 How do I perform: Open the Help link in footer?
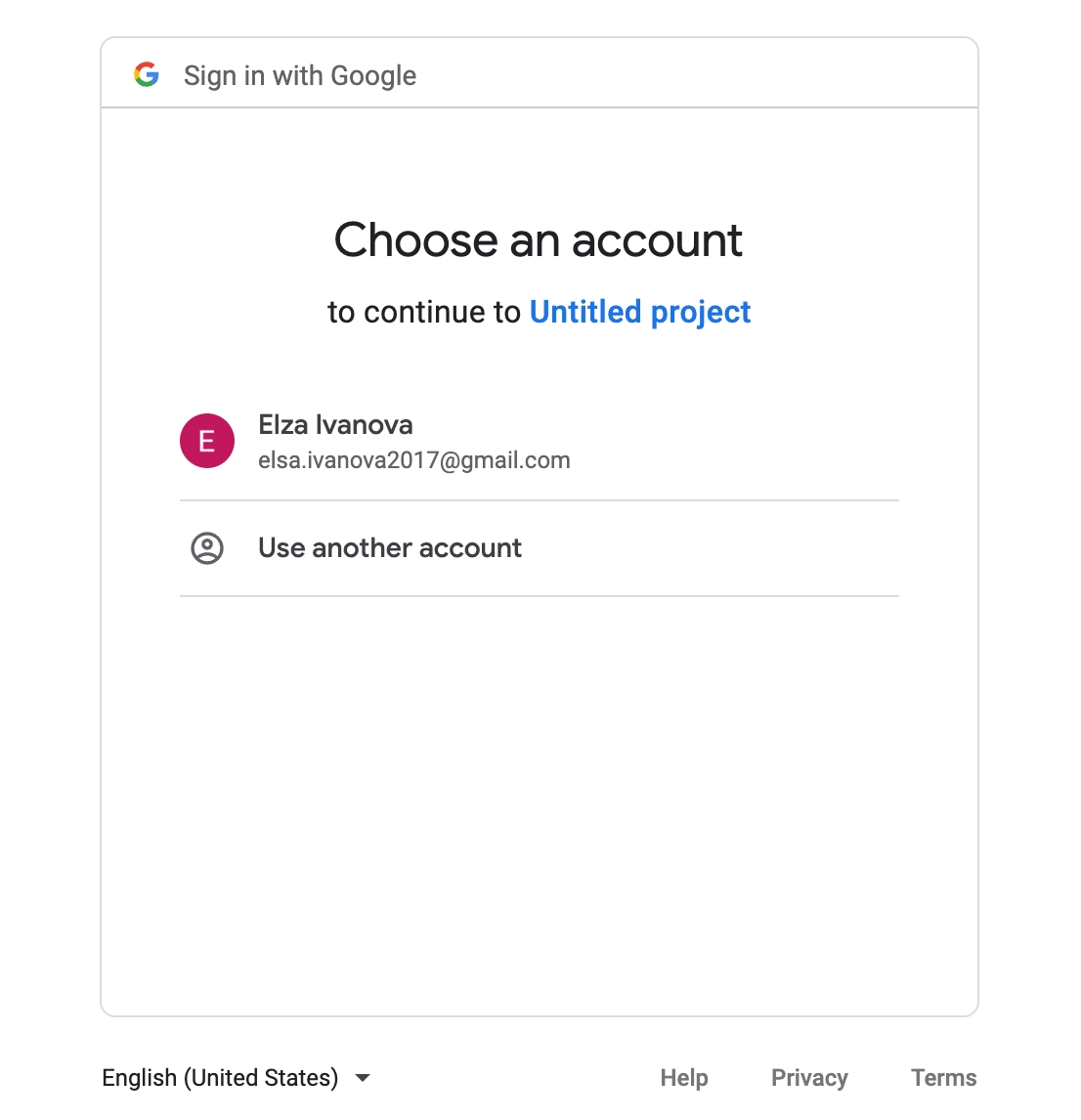click(x=684, y=1078)
